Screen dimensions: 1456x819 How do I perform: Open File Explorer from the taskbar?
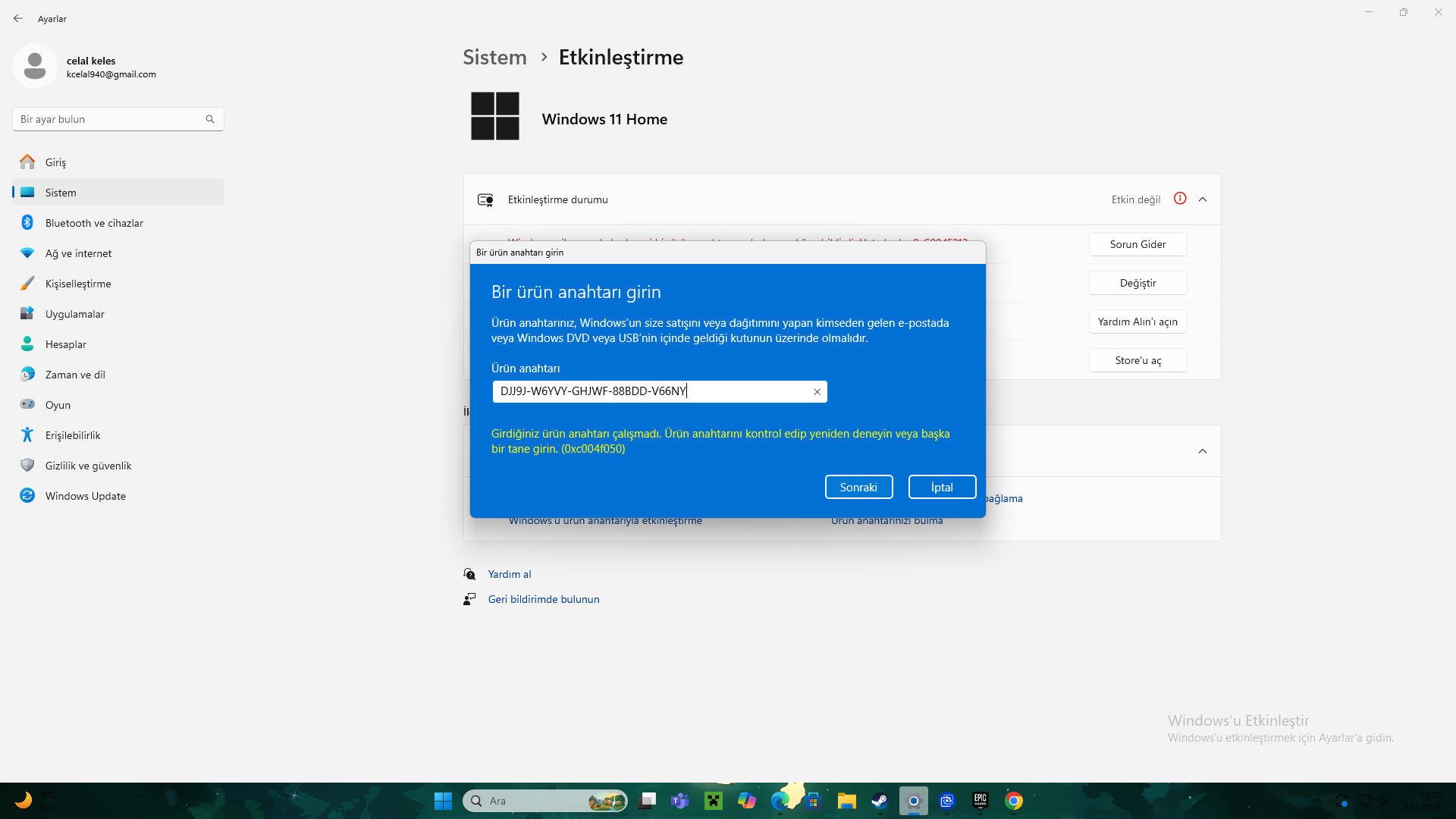pos(847,801)
